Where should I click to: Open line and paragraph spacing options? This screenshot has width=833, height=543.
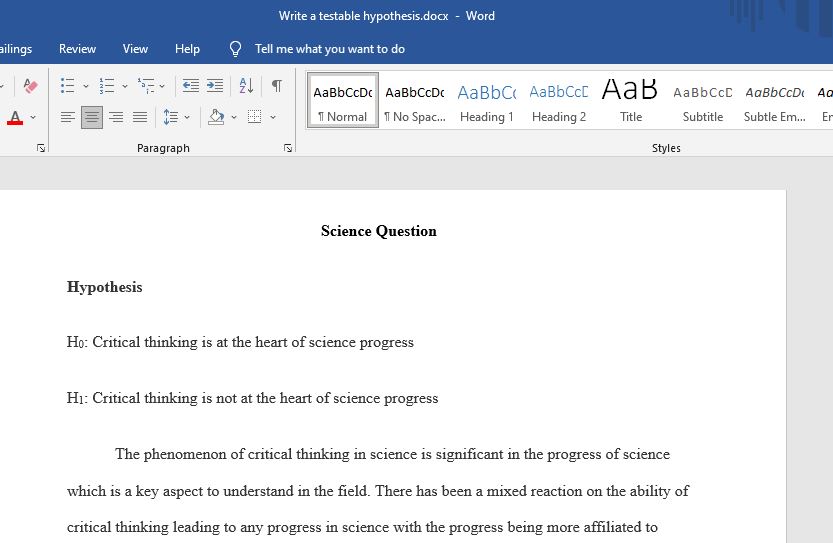171,117
